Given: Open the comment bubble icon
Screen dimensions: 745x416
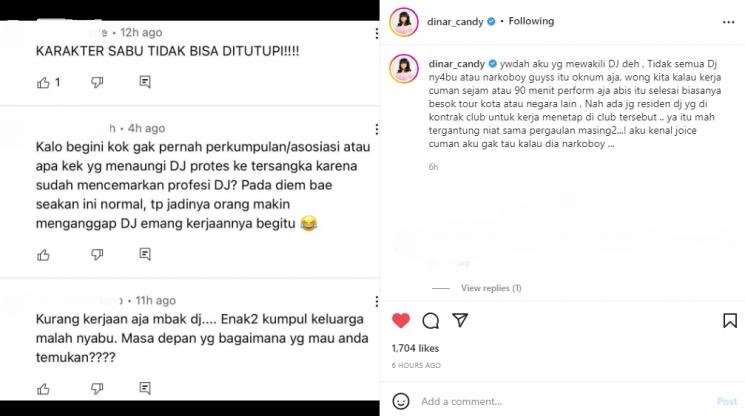Looking at the screenshot, I should (430, 321).
